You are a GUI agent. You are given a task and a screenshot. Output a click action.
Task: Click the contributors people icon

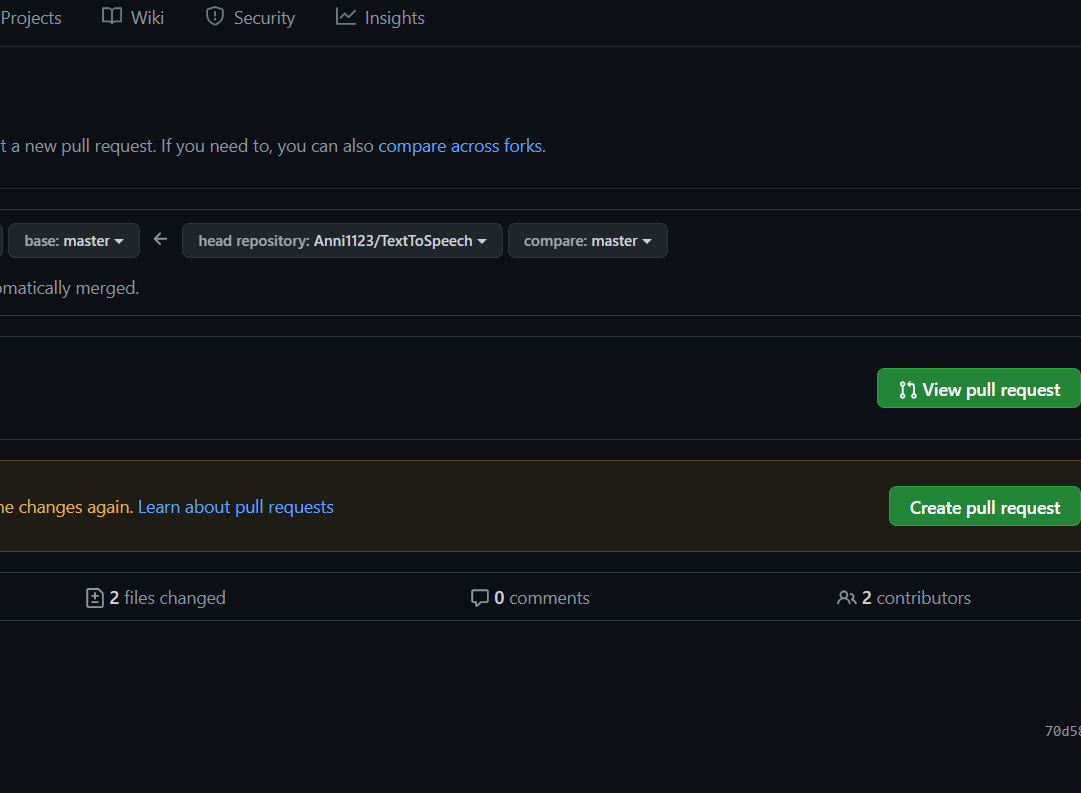tap(847, 598)
